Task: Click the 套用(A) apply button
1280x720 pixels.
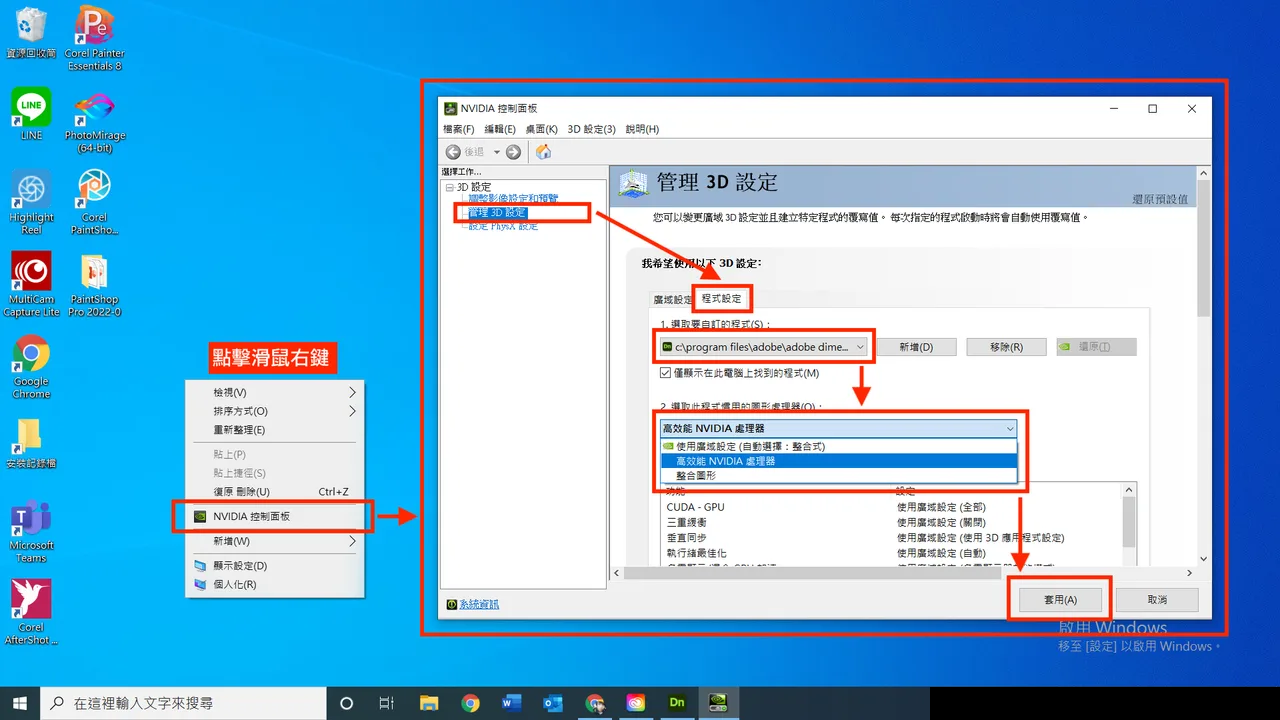Action: [1060, 600]
